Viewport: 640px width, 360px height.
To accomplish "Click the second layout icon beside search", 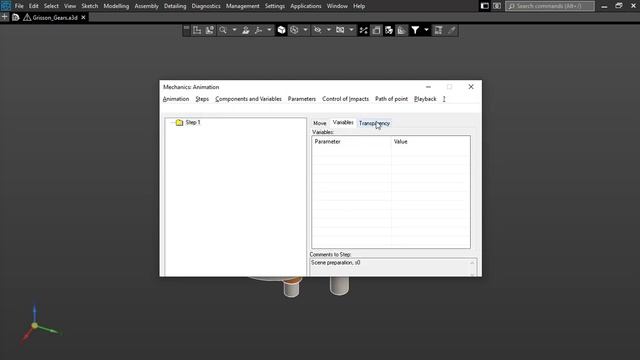I will [497, 6].
